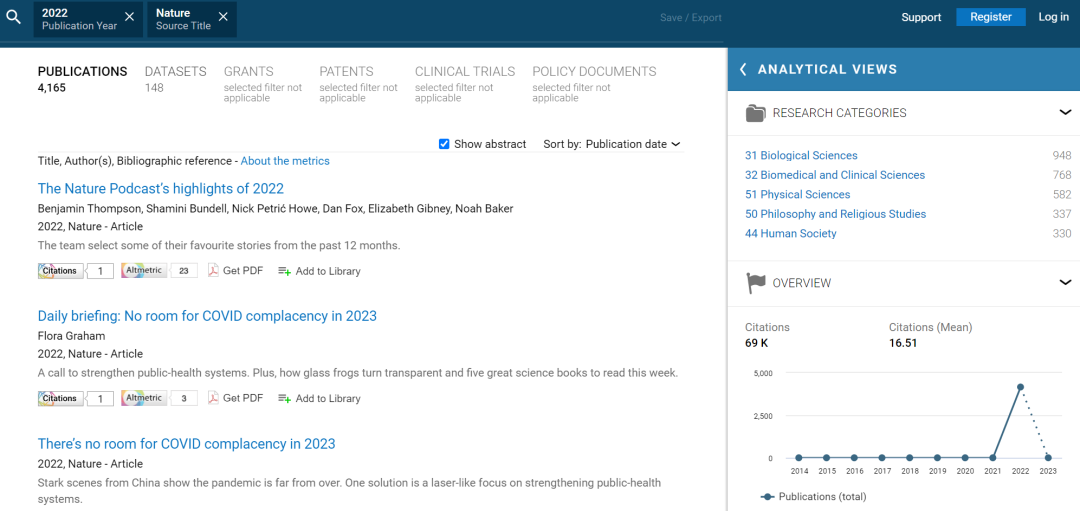Screen dimensions: 1080x511
Task: Filter by 44 Human Society
Action: 791,233
